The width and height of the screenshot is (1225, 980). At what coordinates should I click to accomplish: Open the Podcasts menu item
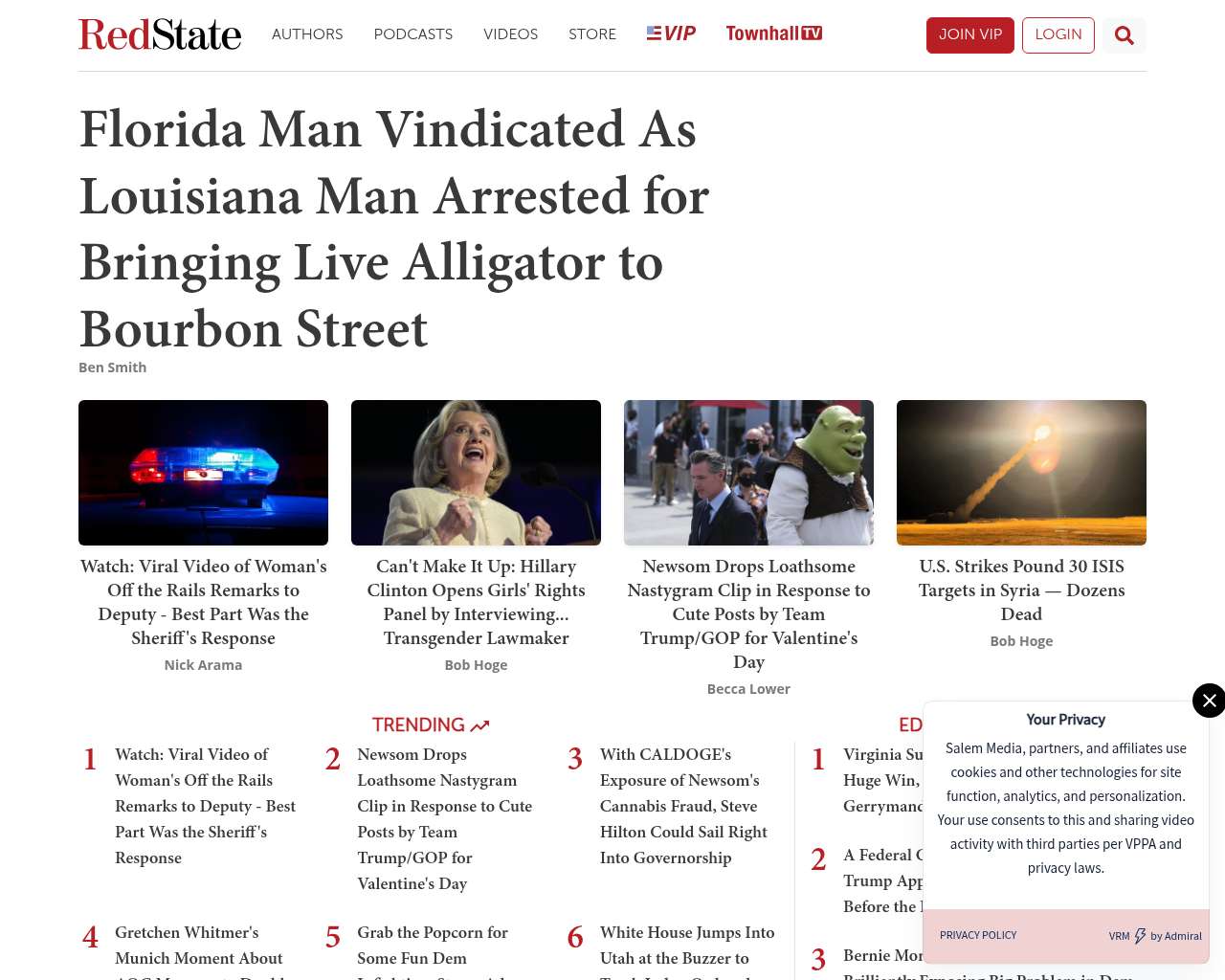[x=413, y=34]
